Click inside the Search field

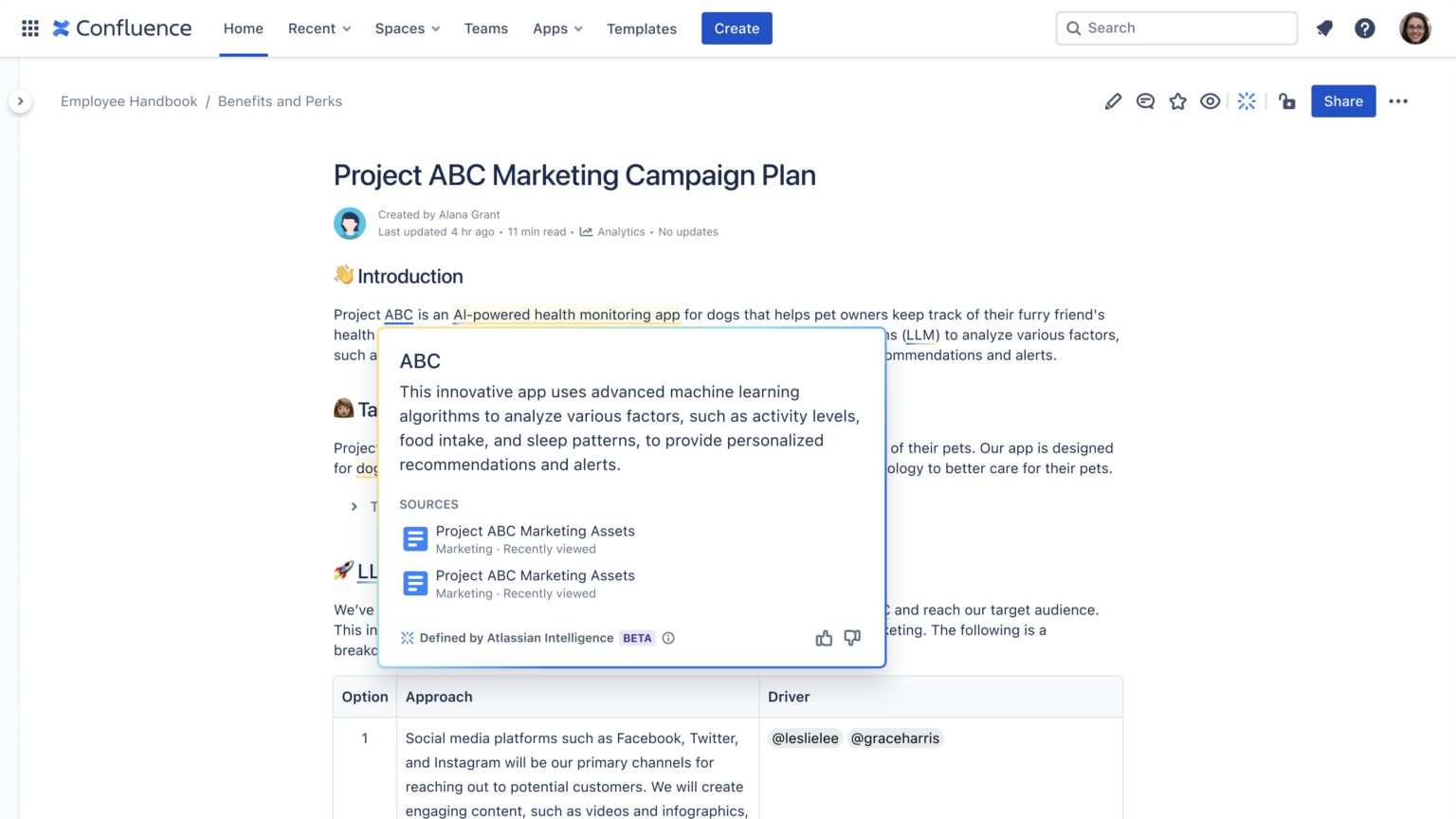(1175, 27)
